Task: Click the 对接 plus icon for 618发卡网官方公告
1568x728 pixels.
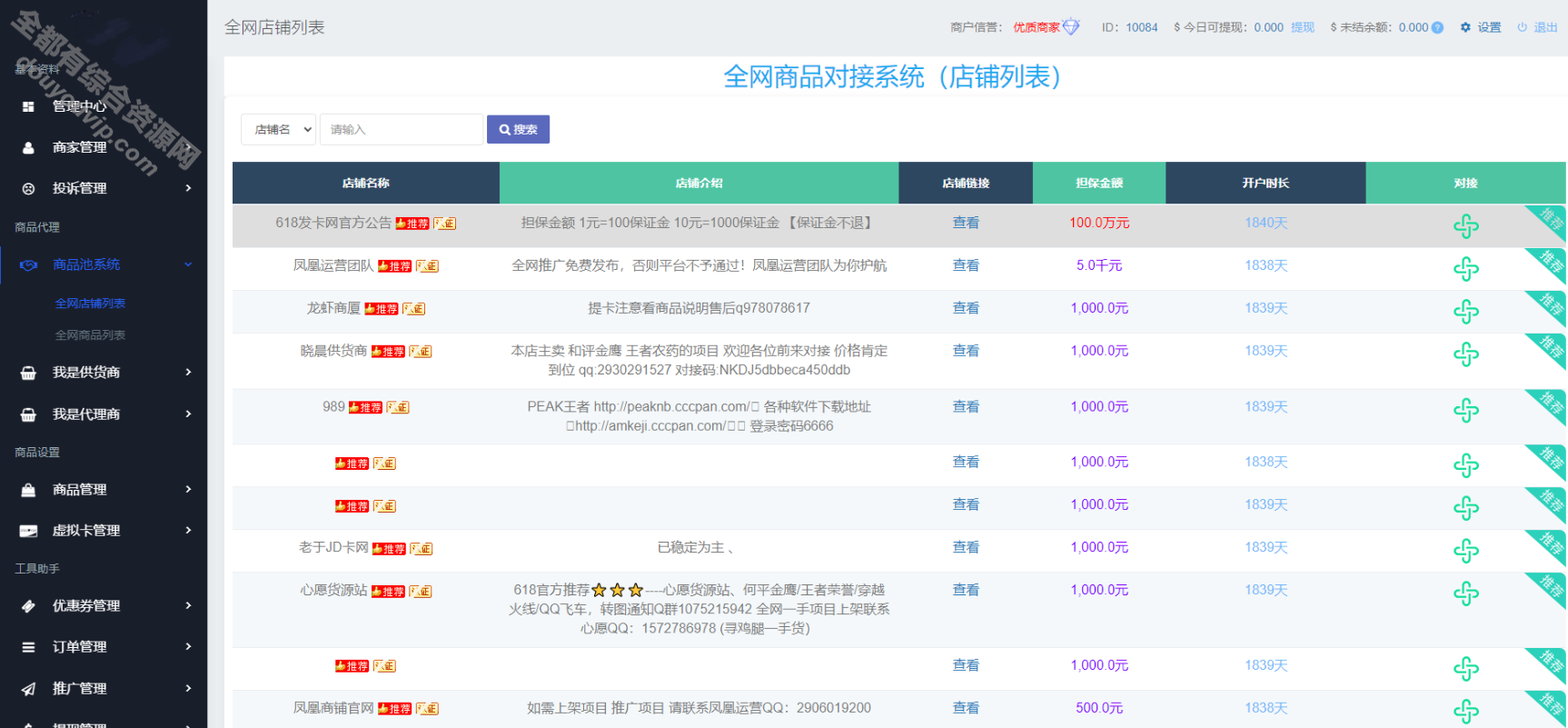Action: (x=1465, y=226)
